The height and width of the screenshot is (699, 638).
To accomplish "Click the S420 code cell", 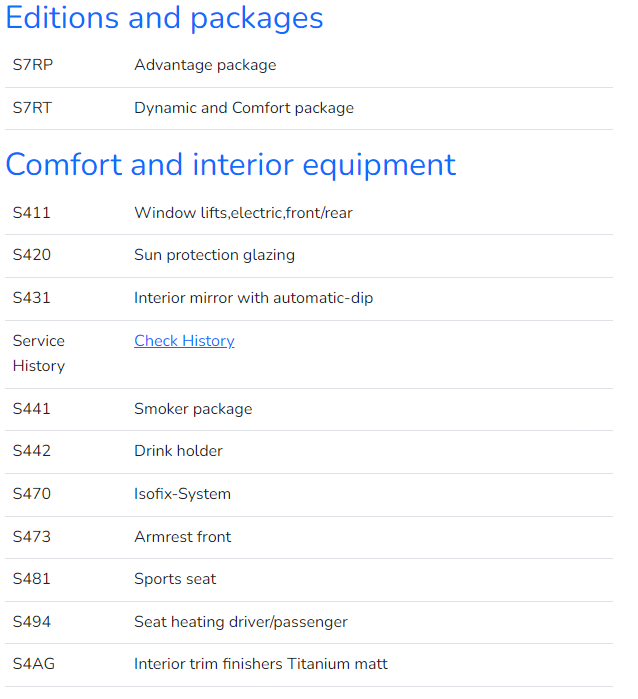I will [32, 255].
